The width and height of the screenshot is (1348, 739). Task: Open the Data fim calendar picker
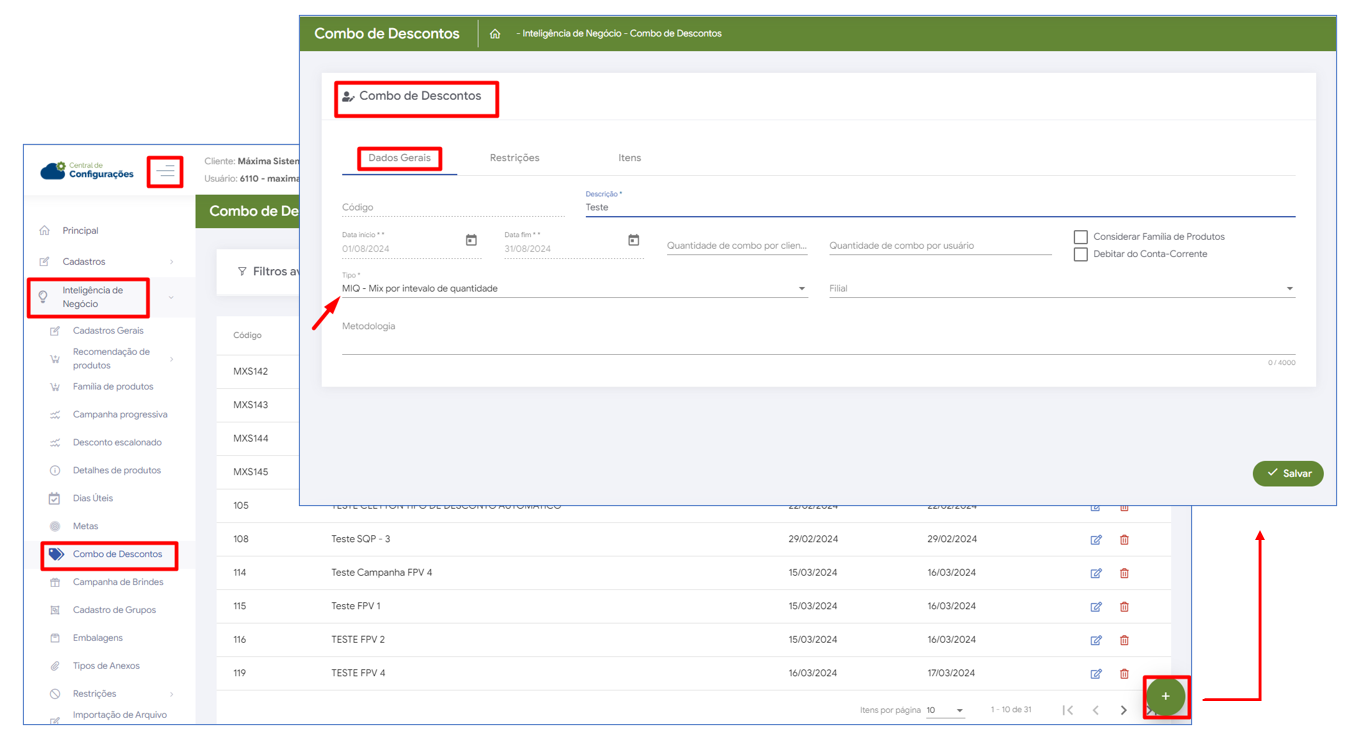[x=633, y=241]
